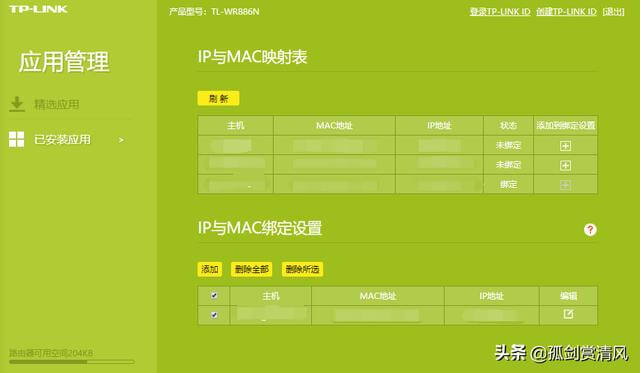Click the download icon beside 精选应用
Screen dimensions: 640x373
click(17, 104)
